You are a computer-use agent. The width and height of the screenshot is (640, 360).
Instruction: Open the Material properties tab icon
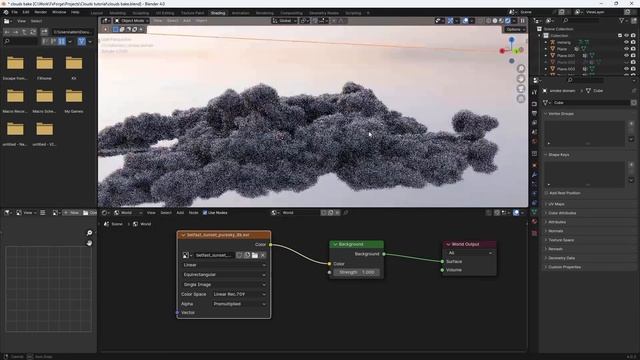pyautogui.click(x=534, y=222)
